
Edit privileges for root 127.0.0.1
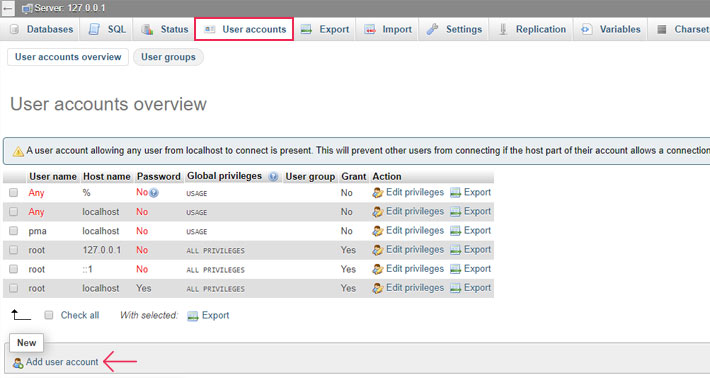coord(408,249)
